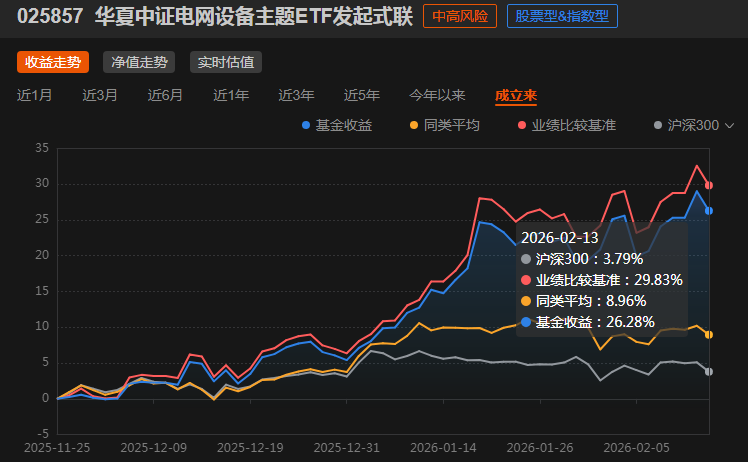Click the blue fund return endpoint marker
Image resolution: width=748 pixels, height=462 pixels.
709,210
